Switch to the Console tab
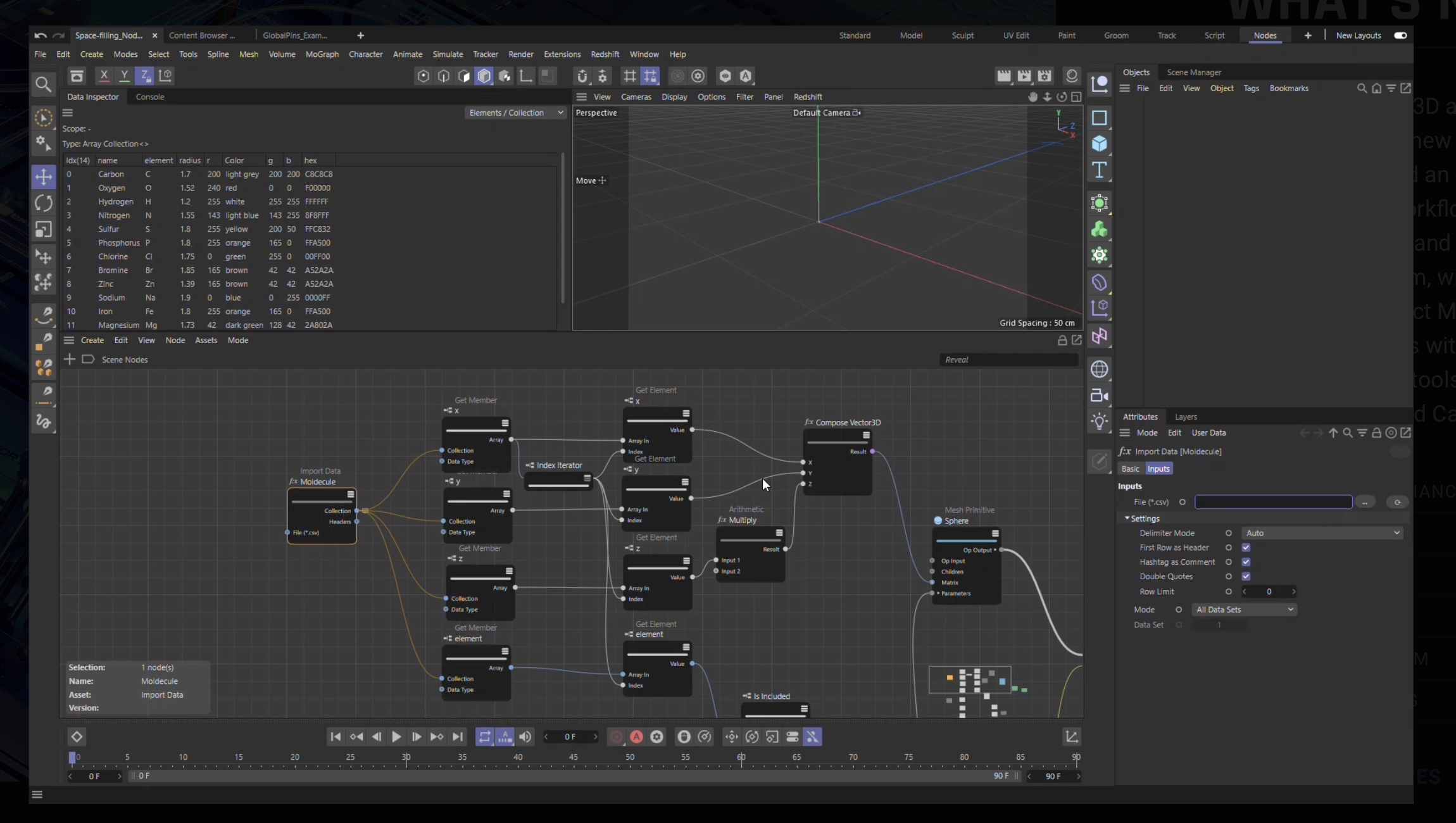 click(x=150, y=97)
